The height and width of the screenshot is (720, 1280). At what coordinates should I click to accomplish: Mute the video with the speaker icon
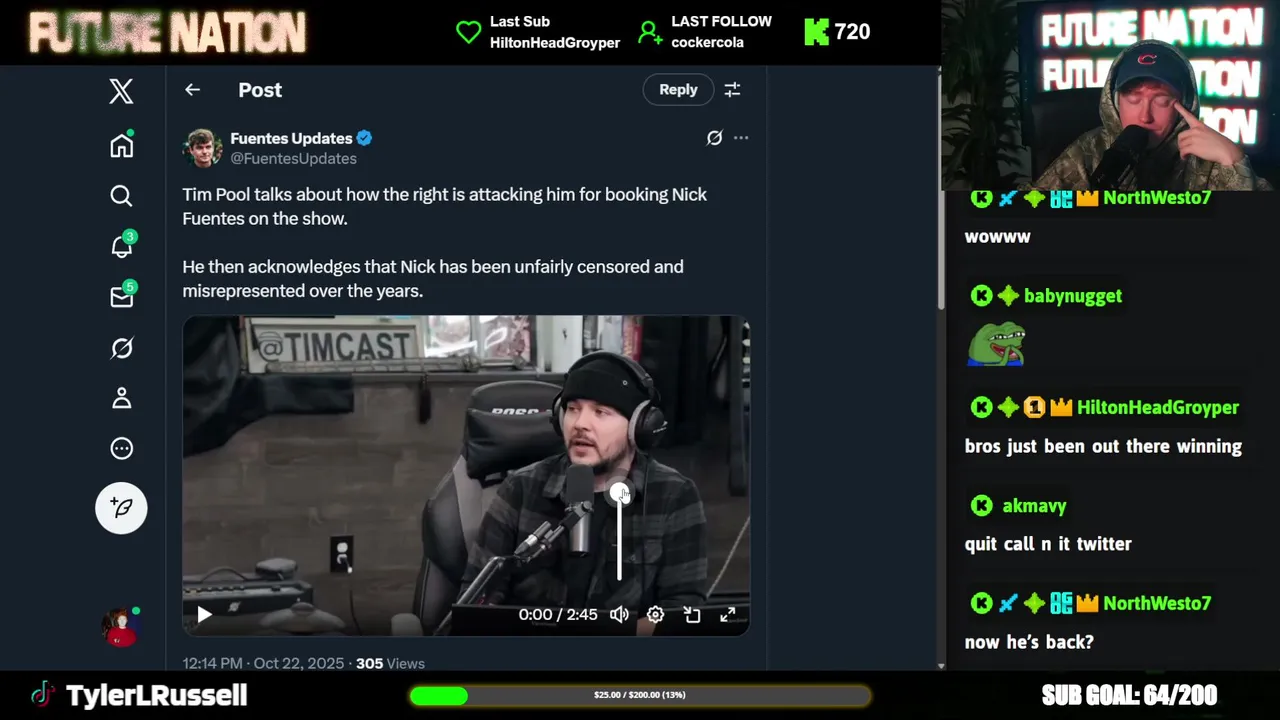click(x=619, y=615)
